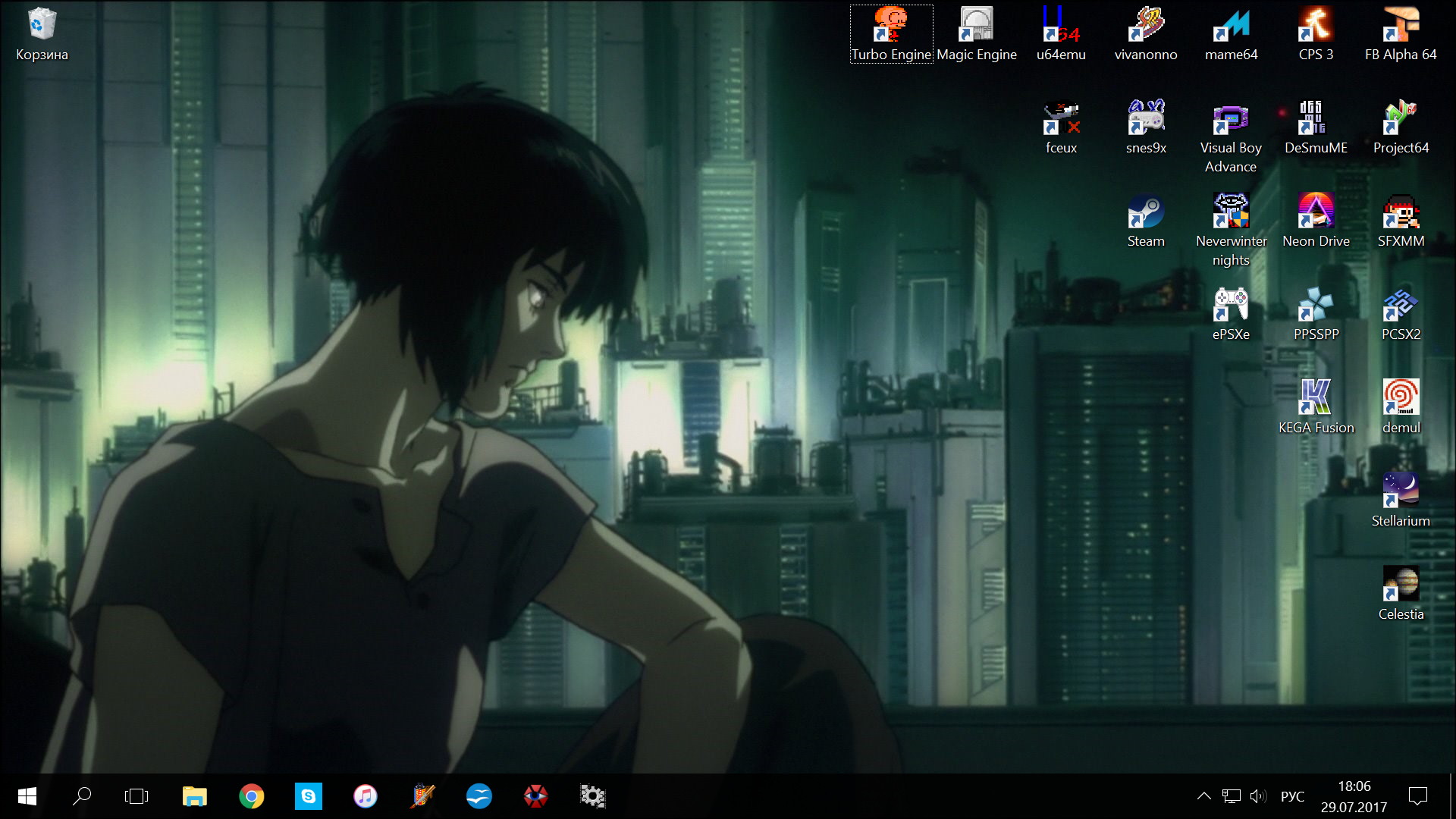Screen dimensions: 1456x819
Task: Select the PCSX2 emulator shortcut
Action: point(1401,315)
